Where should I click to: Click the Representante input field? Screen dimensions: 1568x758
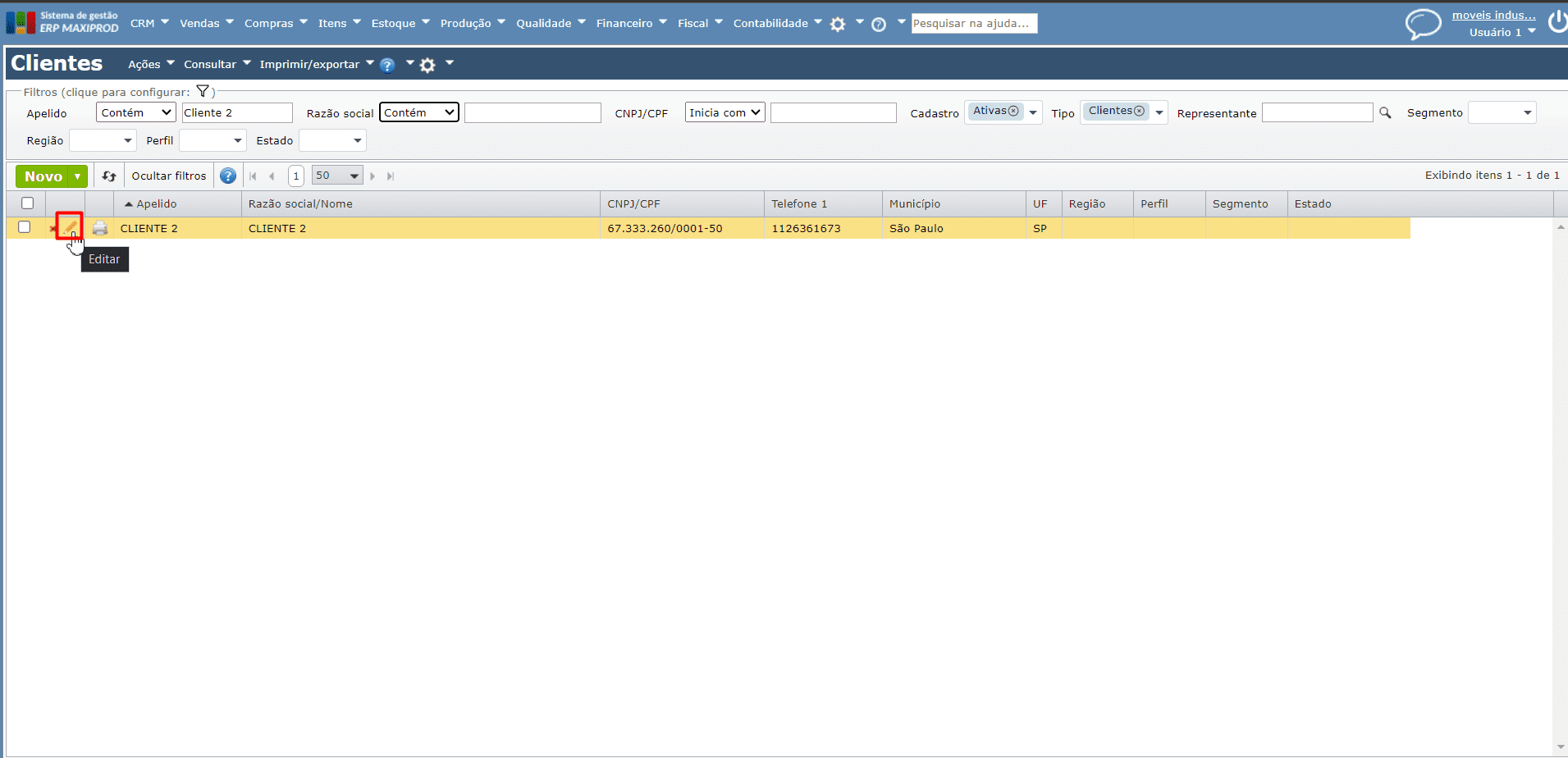pyautogui.click(x=1317, y=112)
